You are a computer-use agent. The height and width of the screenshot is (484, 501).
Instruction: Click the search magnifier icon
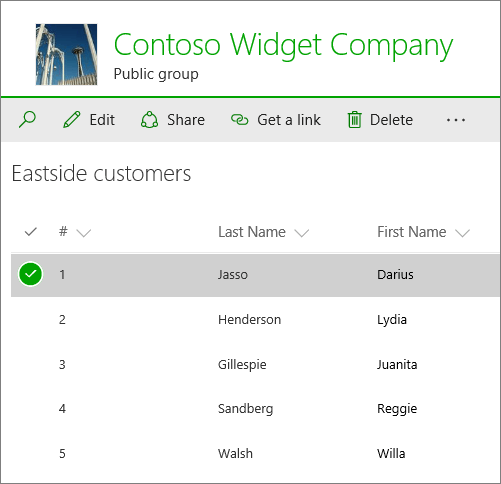tap(27, 120)
